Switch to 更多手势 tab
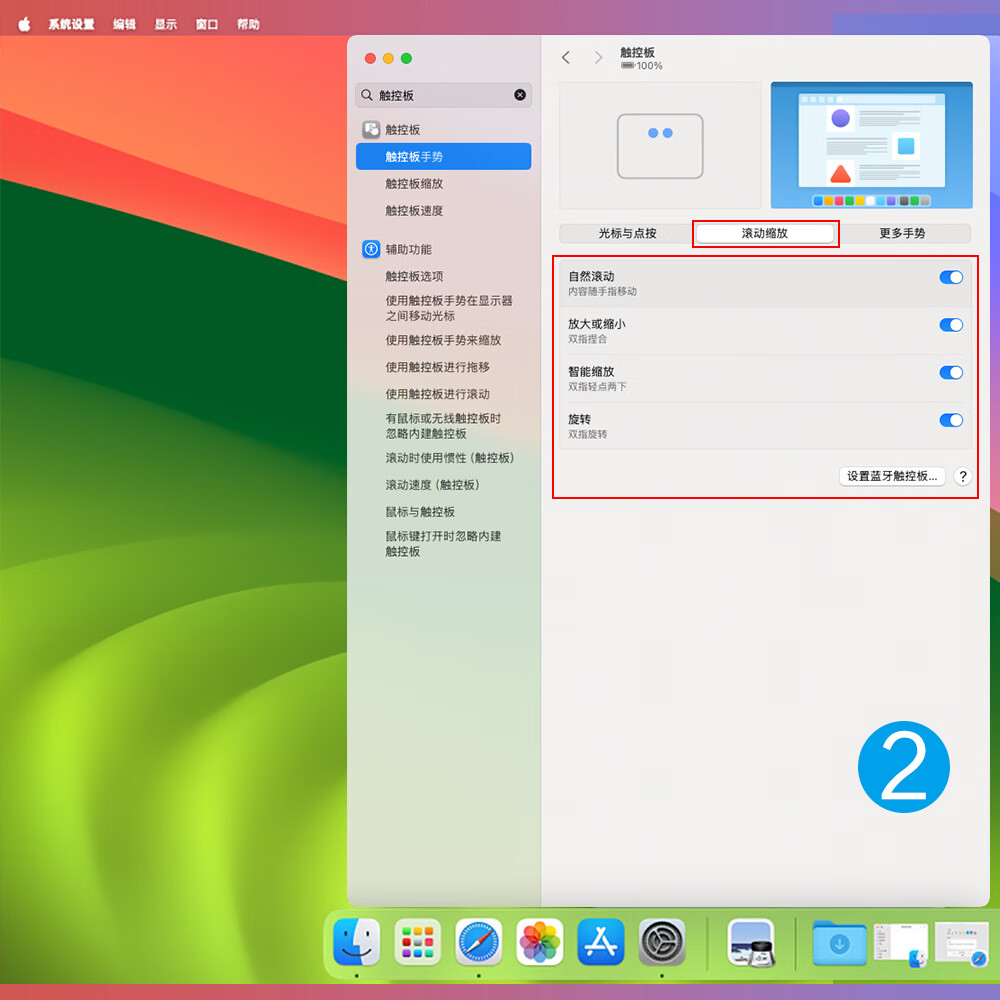The width and height of the screenshot is (1000, 1000). (902, 233)
